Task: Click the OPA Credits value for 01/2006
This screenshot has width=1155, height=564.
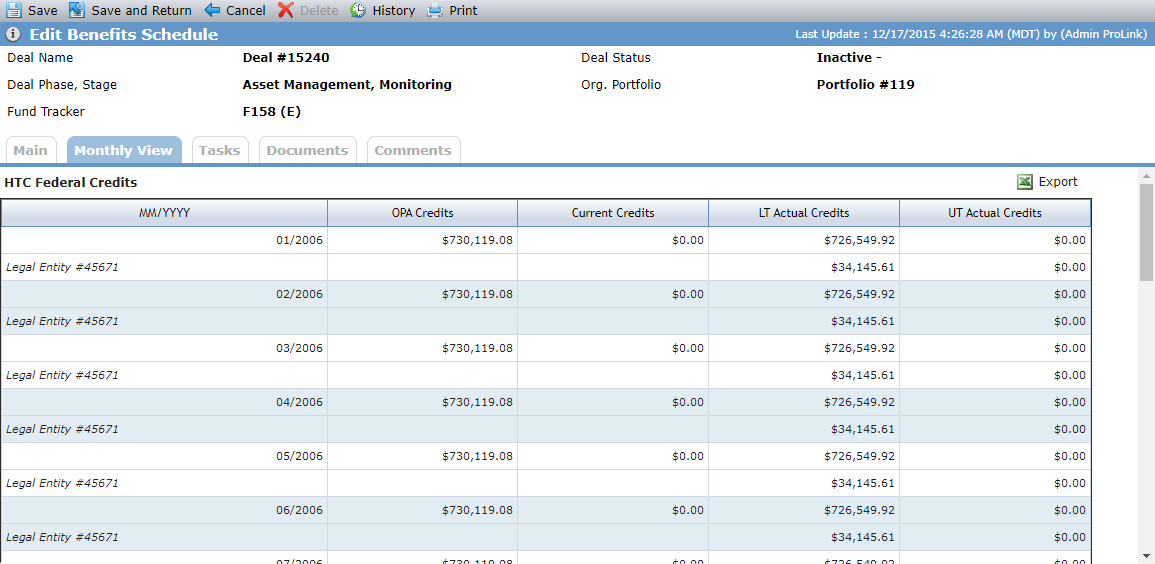Action: coord(477,240)
